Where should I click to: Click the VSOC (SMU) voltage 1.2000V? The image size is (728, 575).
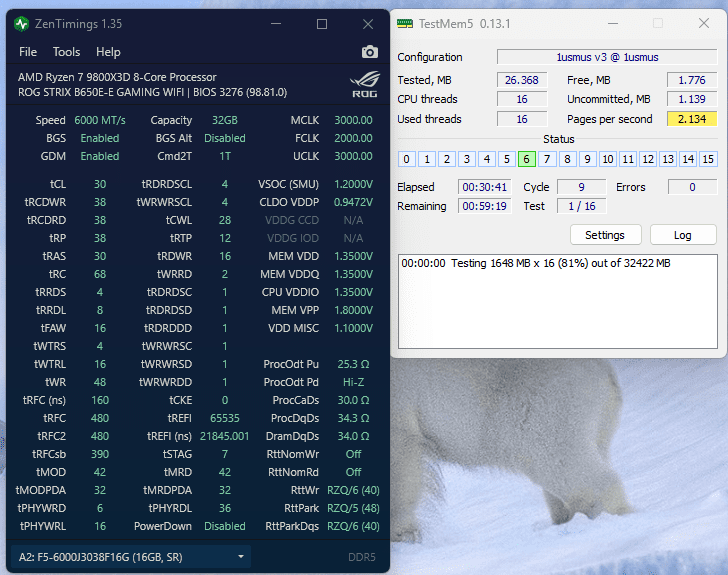353,184
